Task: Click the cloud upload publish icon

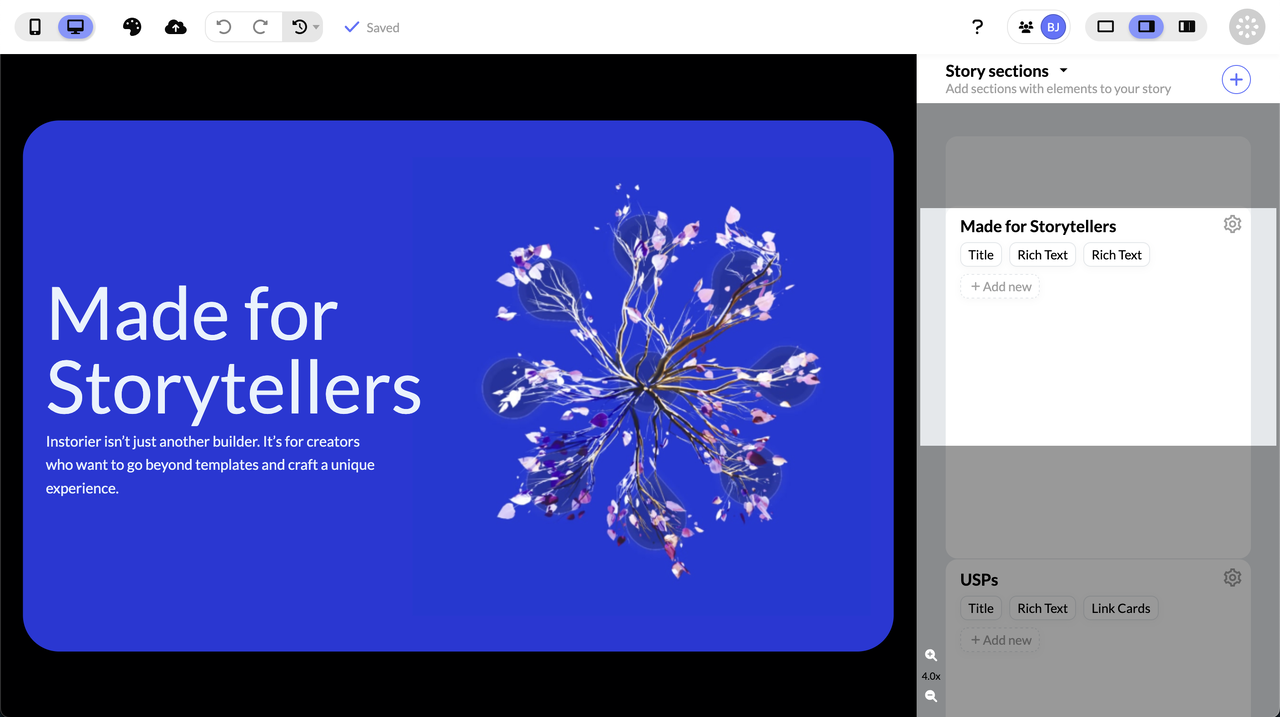Action: (x=176, y=27)
